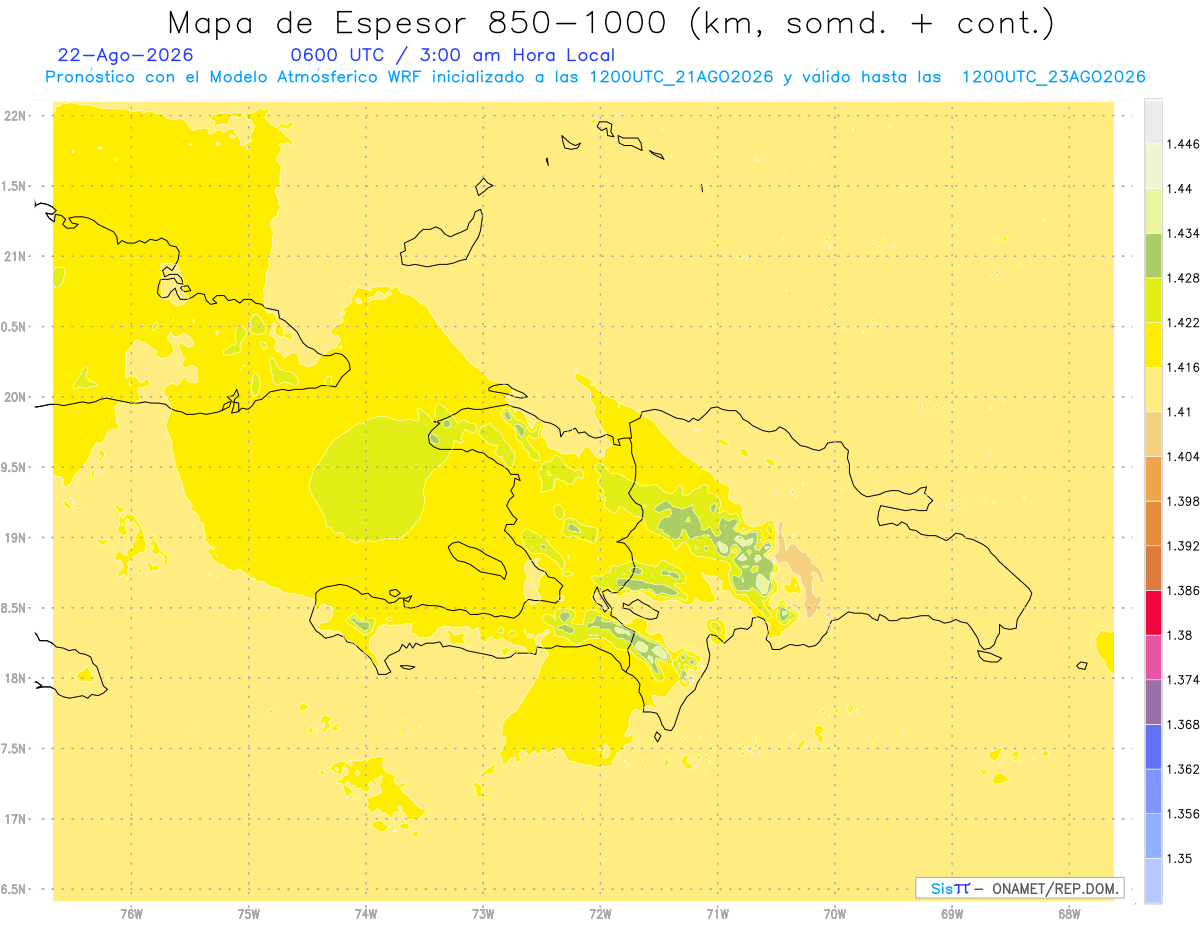Click the legend value 1.368

(1184, 724)
